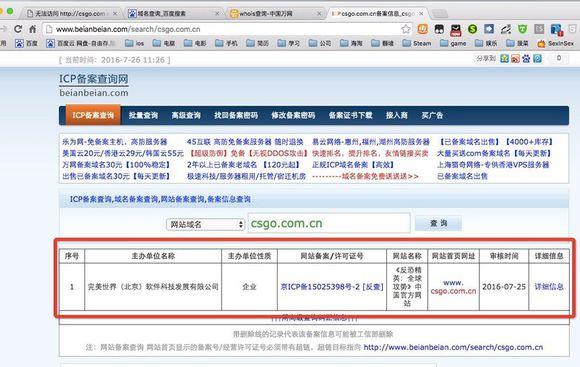
Task: Click the blue arrow extension icon
Action: click(x=489, y=29)
